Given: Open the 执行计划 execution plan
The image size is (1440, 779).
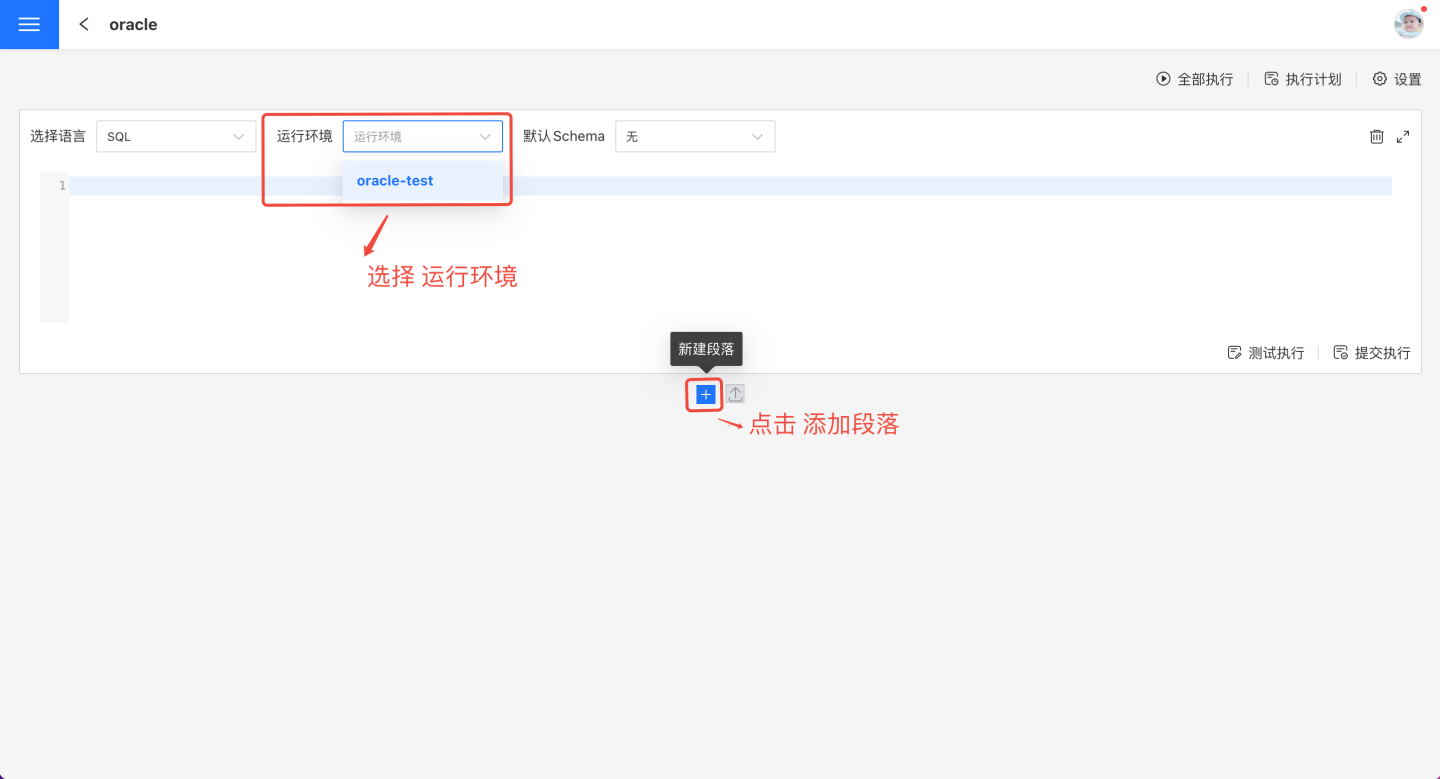Looking at the screenshot, I should pos(1303,79).
